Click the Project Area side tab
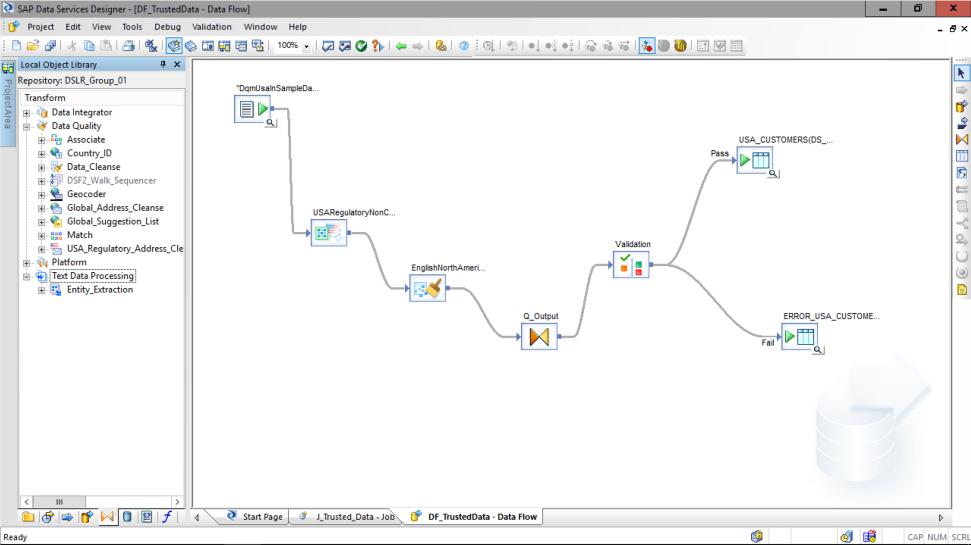 click(x=7, y=103)
